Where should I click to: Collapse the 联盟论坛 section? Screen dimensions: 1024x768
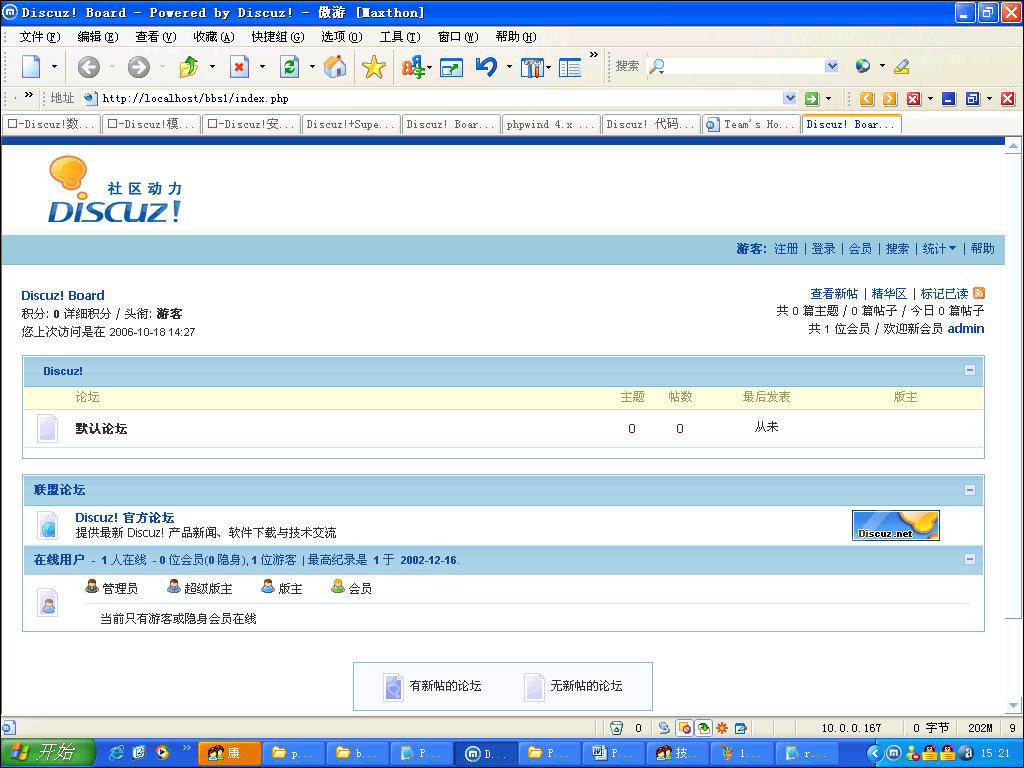pyautogui.click(x=970, y=490)
